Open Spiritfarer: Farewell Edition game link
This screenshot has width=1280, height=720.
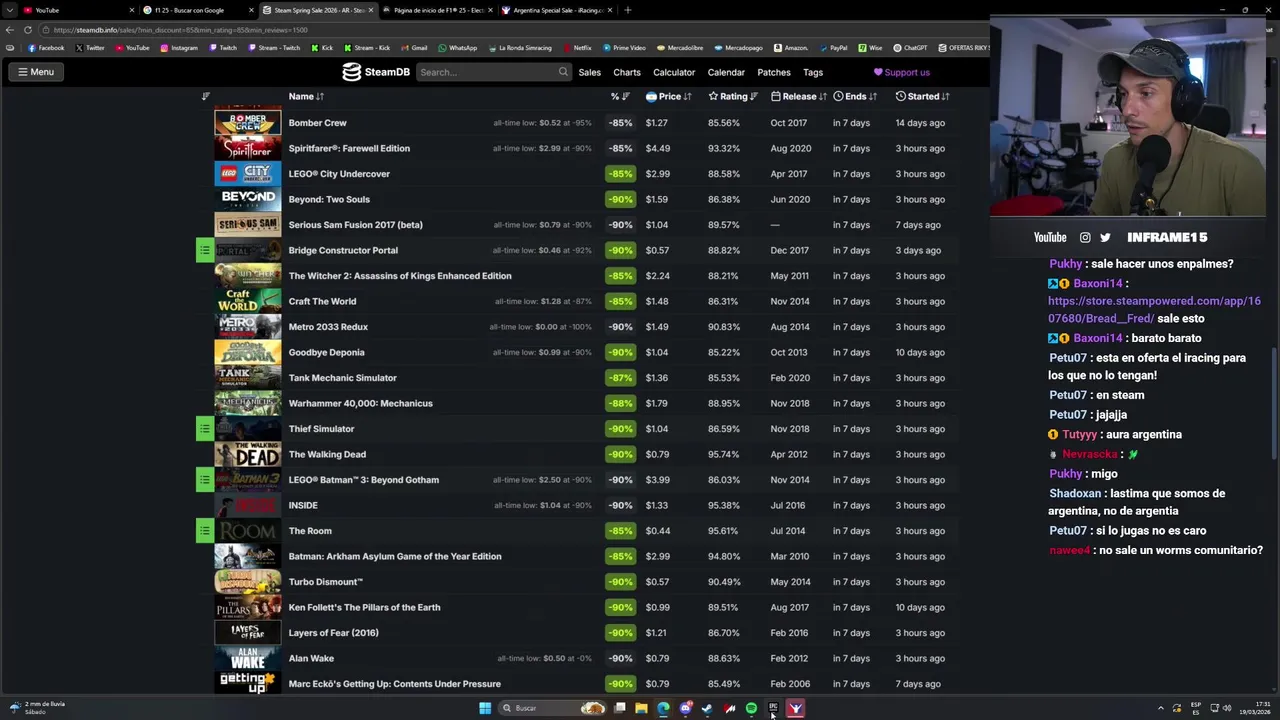[349, 148]
